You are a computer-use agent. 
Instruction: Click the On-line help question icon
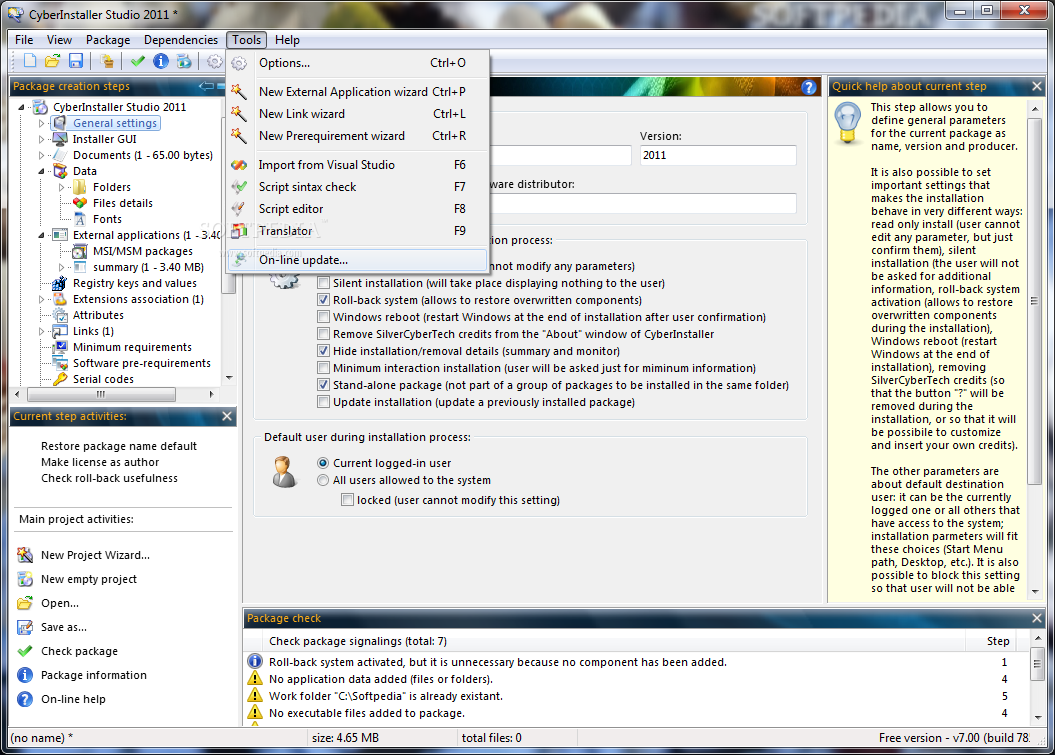[x=25, y=699]
